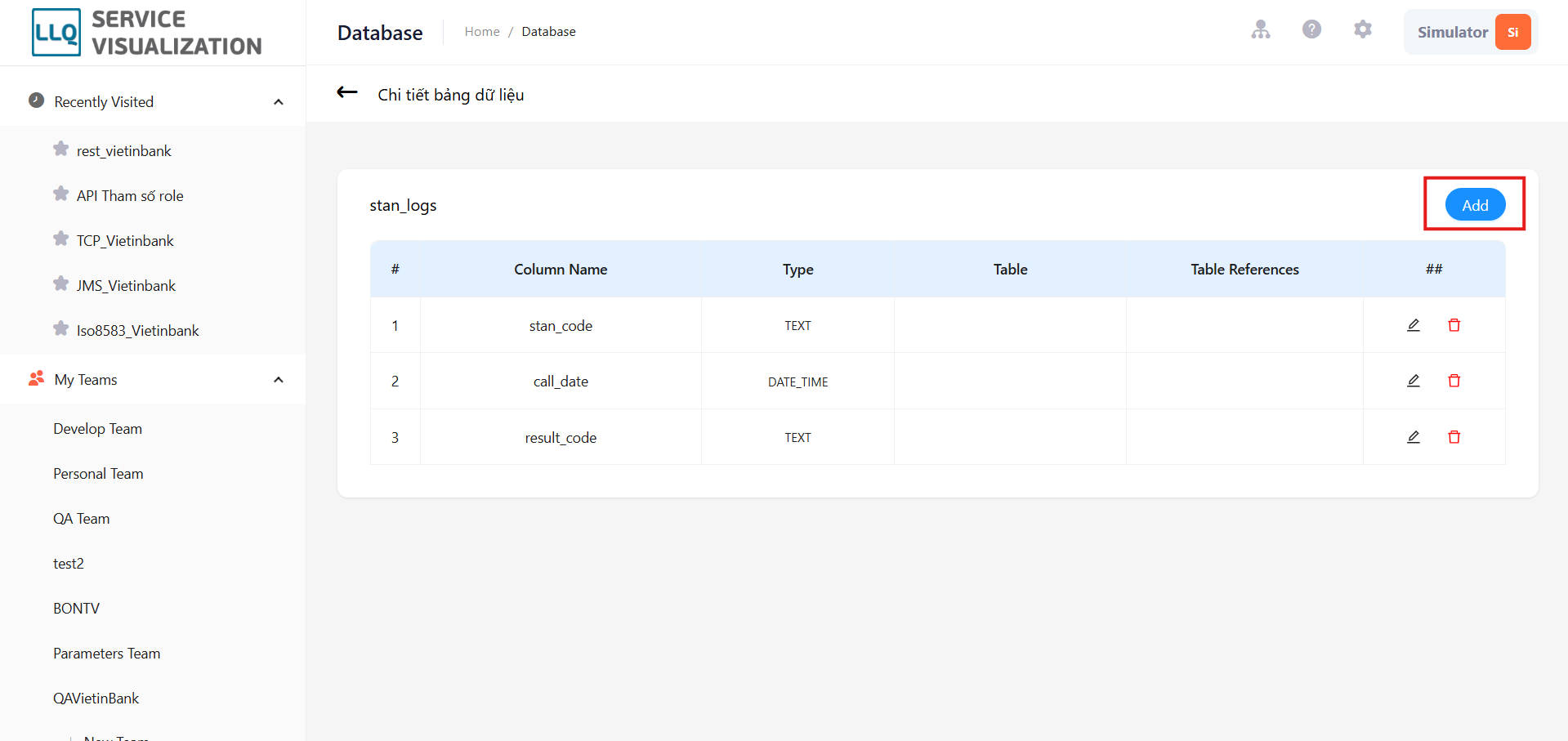Edit the stan_code column
The image size is (1568, 741).
coord(1414,325)
